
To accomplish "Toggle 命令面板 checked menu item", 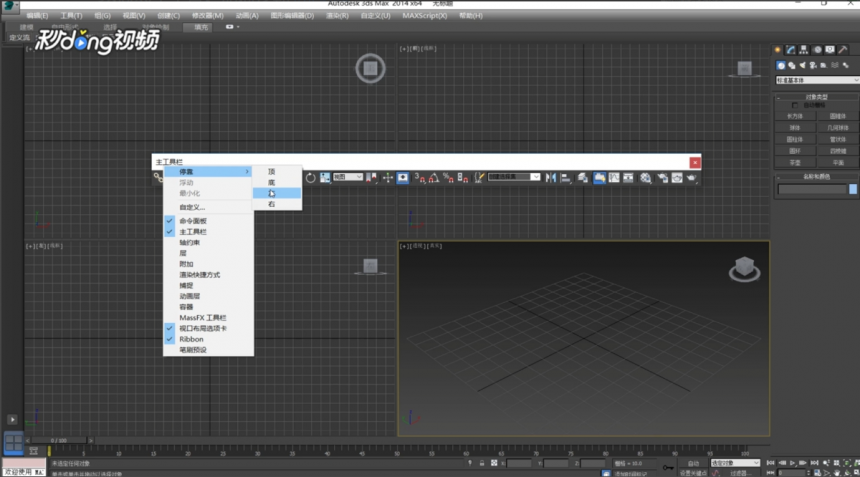I will click(x=208, y=221).
